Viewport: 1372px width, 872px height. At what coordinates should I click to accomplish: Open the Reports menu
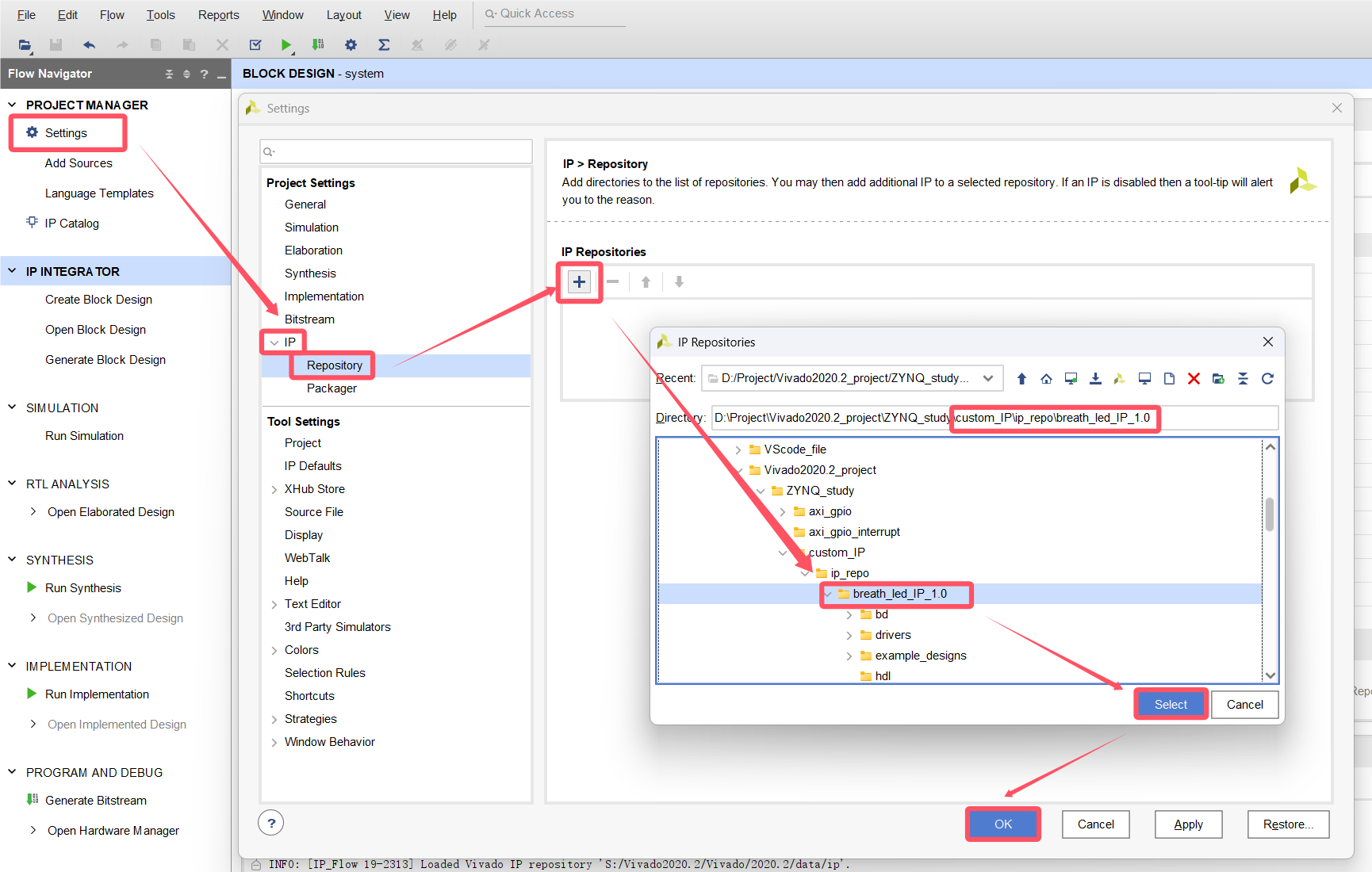(219, 15)
